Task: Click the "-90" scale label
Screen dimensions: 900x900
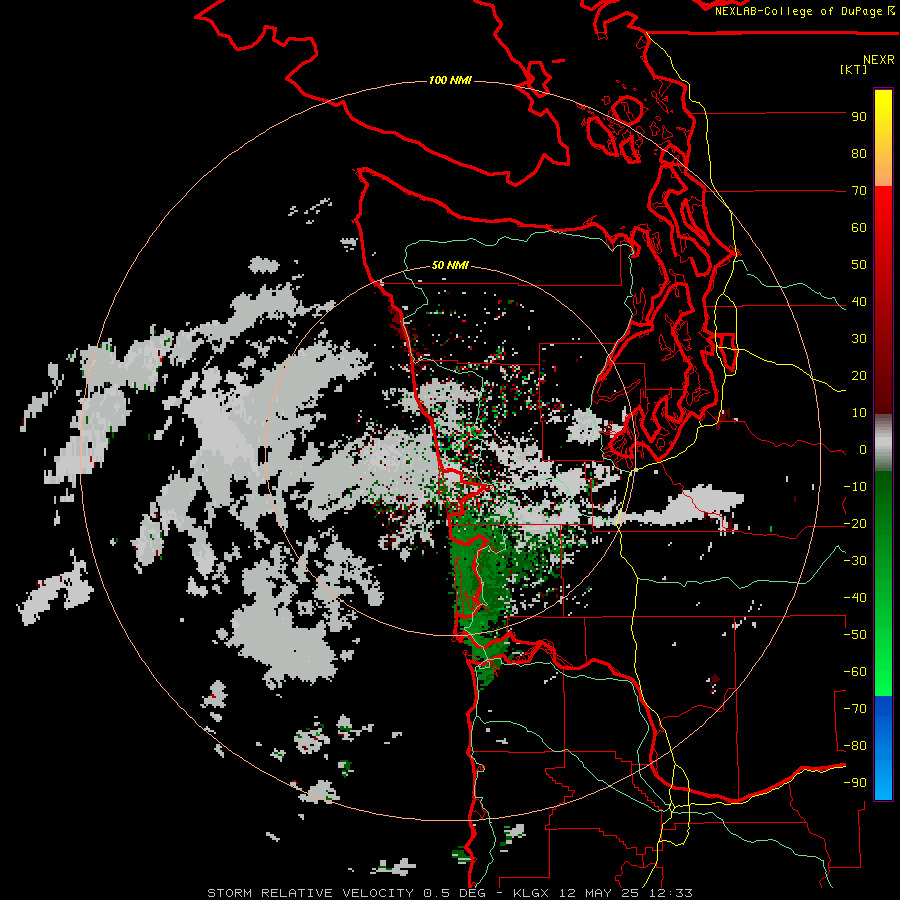Action: (x=855, y=783)
